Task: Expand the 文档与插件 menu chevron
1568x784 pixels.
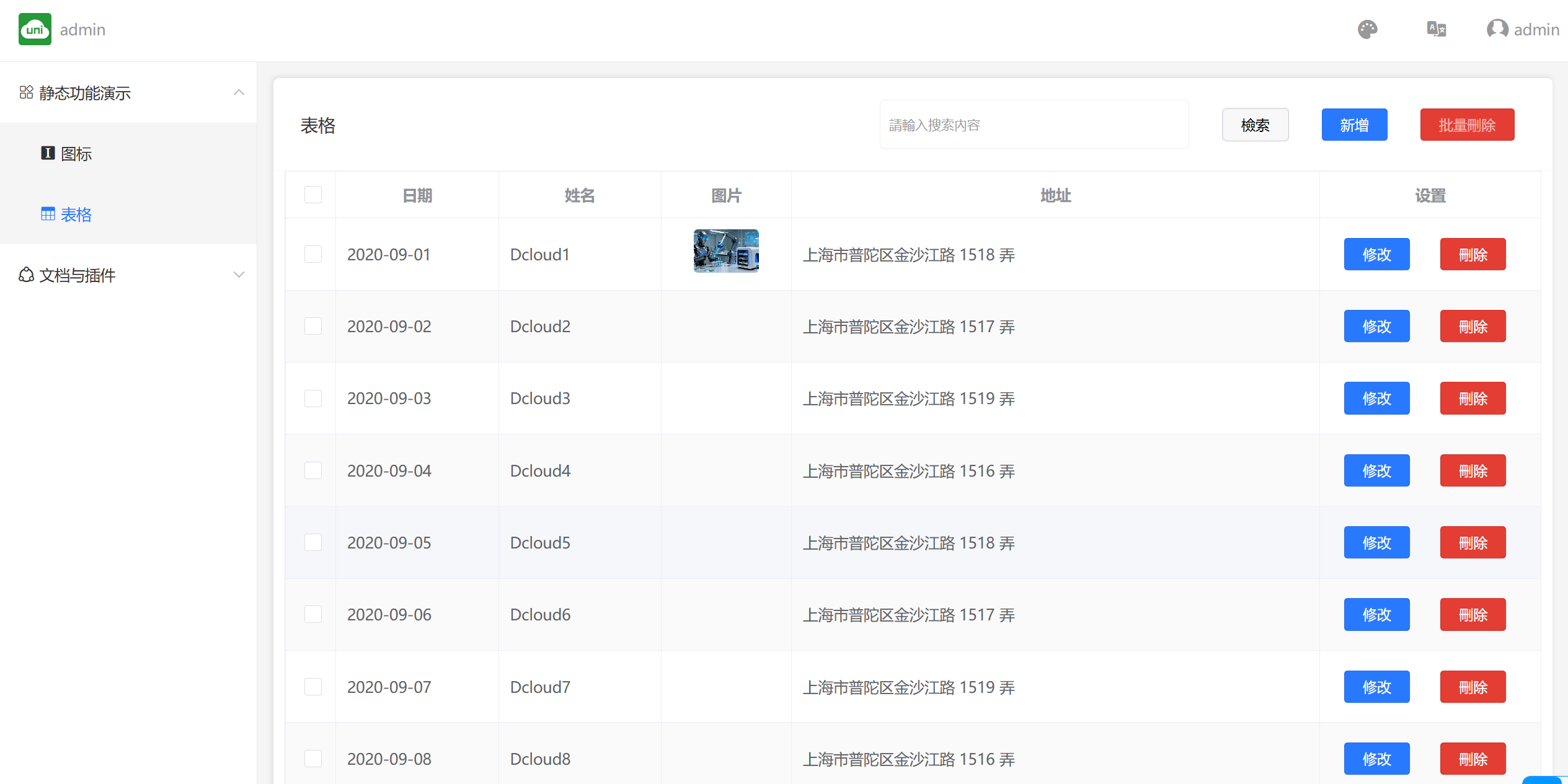Action: [x=239, y=275]
